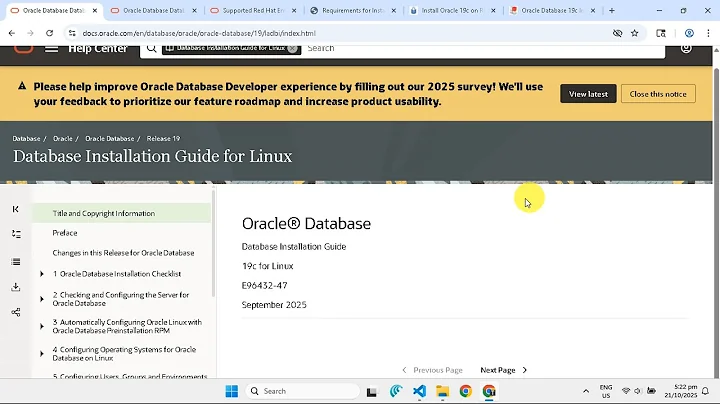Open 1 Oracle Database Installation Checklist entry
The width and height of the screenshot is (720, 404).
point(117,274)
